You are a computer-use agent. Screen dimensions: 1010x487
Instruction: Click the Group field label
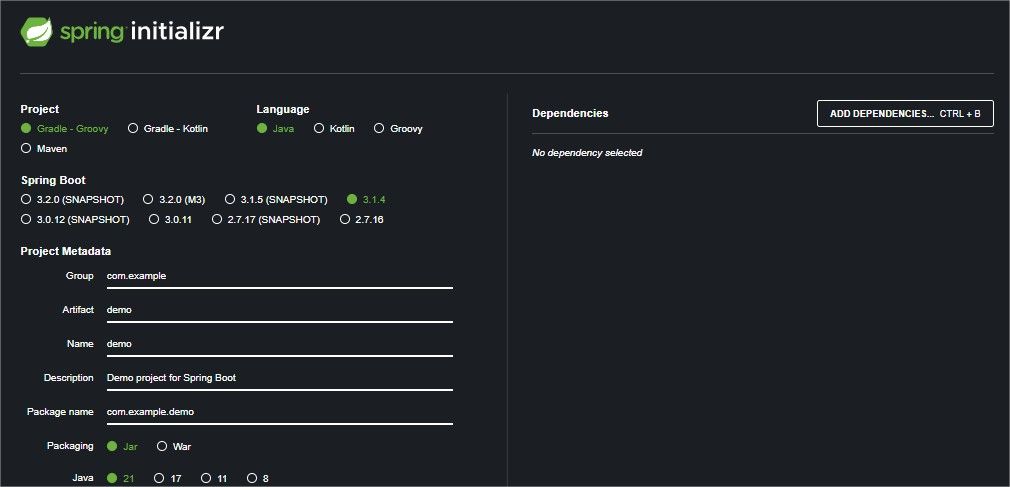coord(80,276)
